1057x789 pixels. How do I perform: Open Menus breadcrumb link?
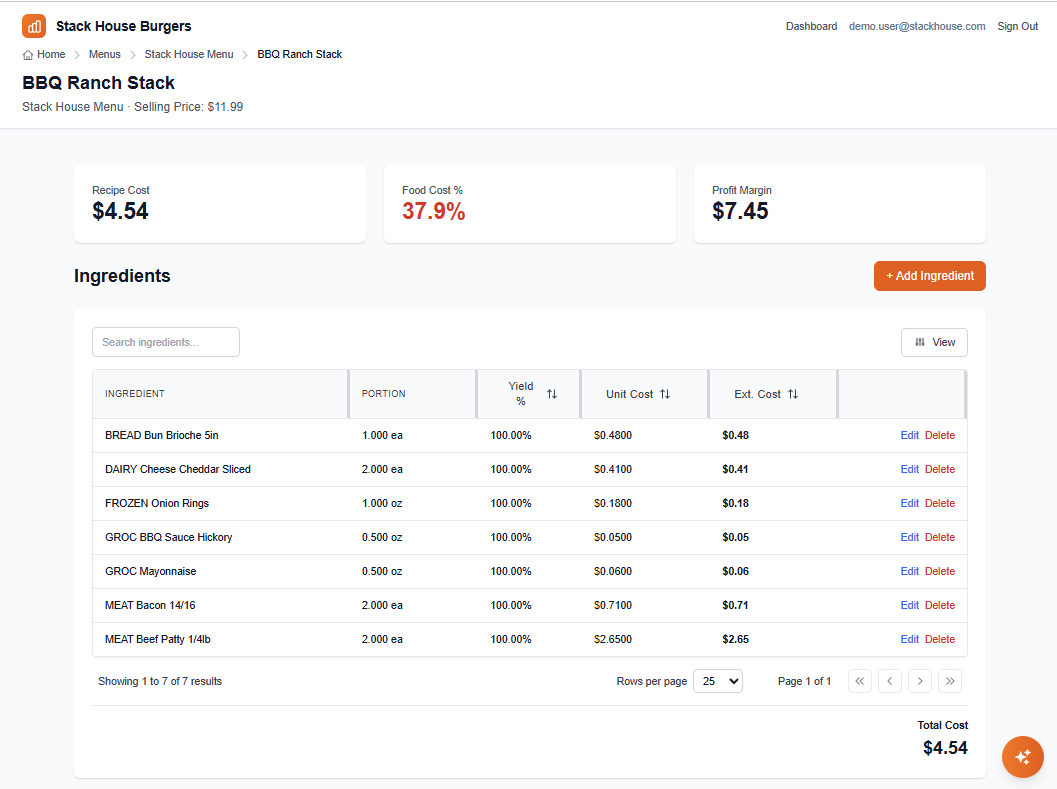pyautogui.click(x=105, y=54)
